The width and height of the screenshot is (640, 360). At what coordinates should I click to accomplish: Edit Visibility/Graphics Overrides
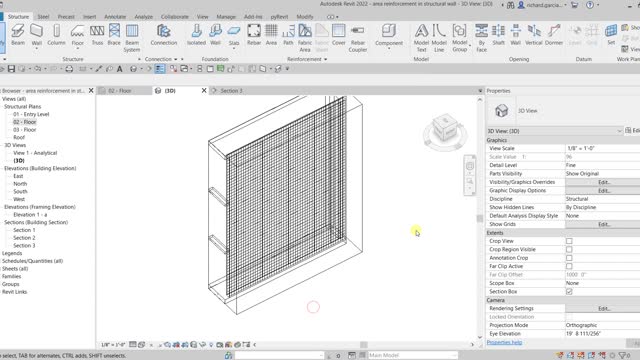(603, 182)
